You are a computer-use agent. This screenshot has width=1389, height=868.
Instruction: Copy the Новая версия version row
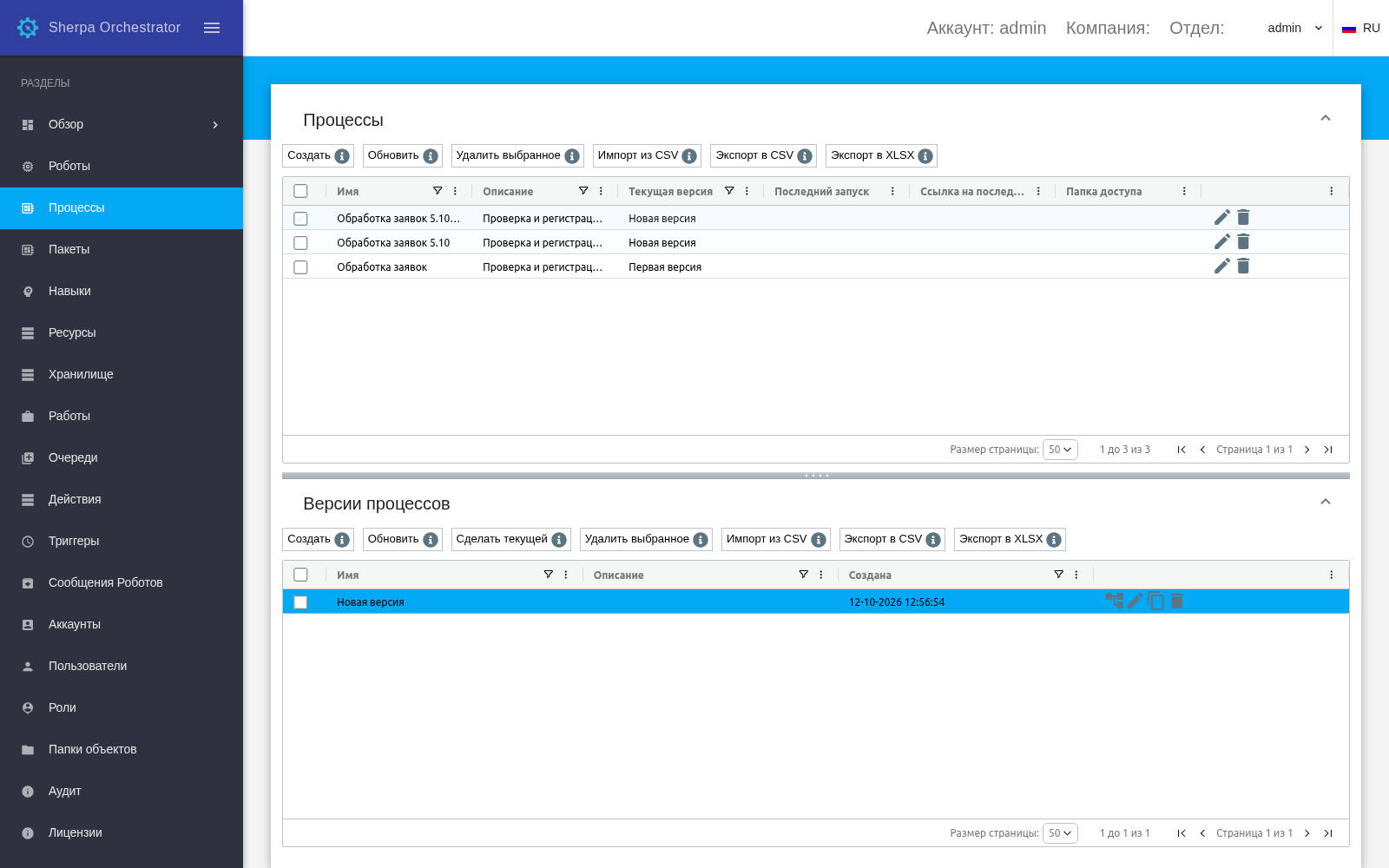(1155, 601)
